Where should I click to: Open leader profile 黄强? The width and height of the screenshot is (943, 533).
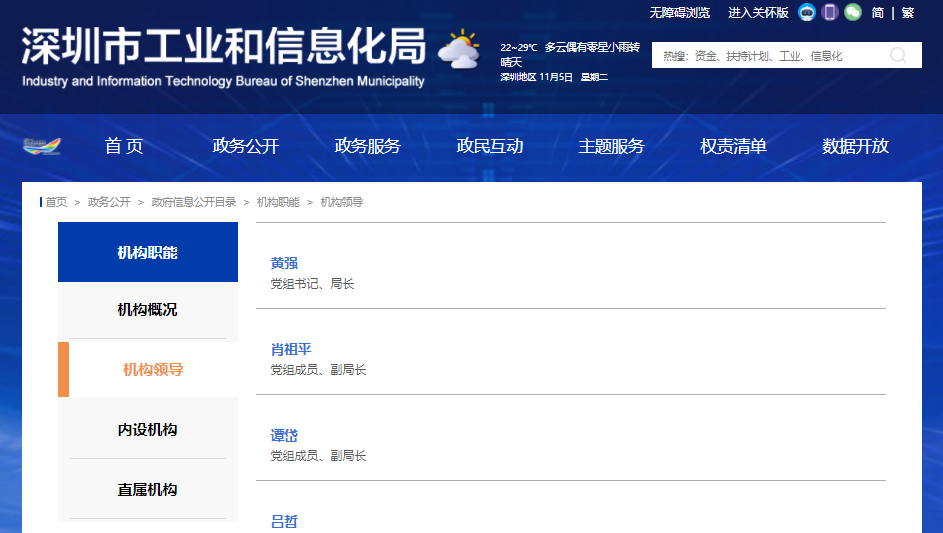(284, 263)
